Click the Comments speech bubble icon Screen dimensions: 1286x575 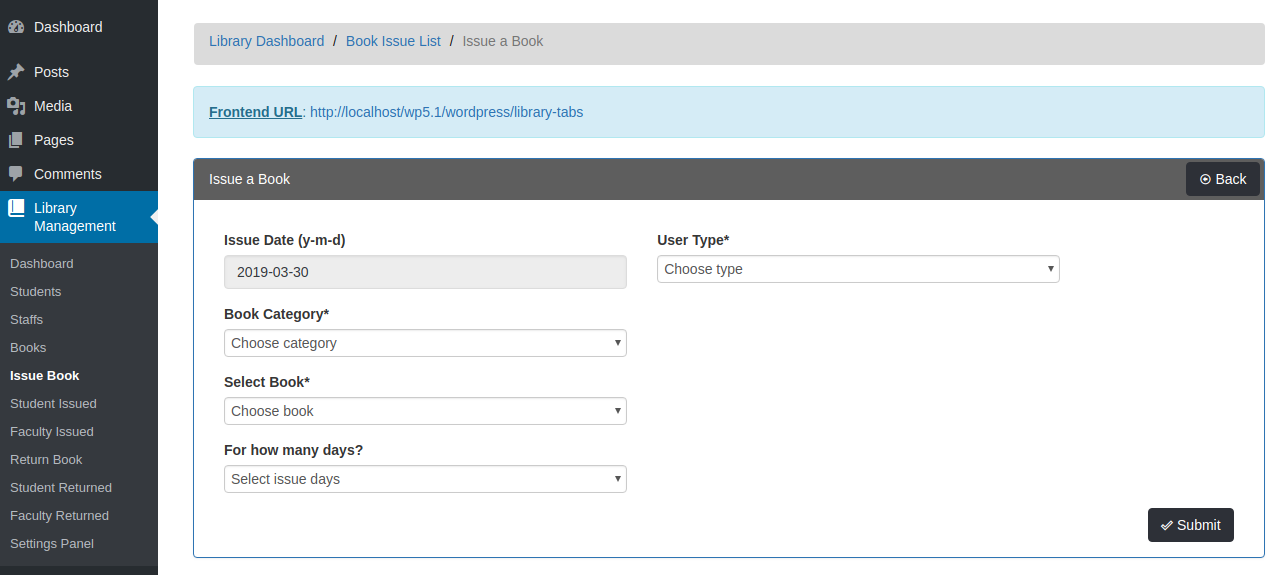(x=16, y=174)
